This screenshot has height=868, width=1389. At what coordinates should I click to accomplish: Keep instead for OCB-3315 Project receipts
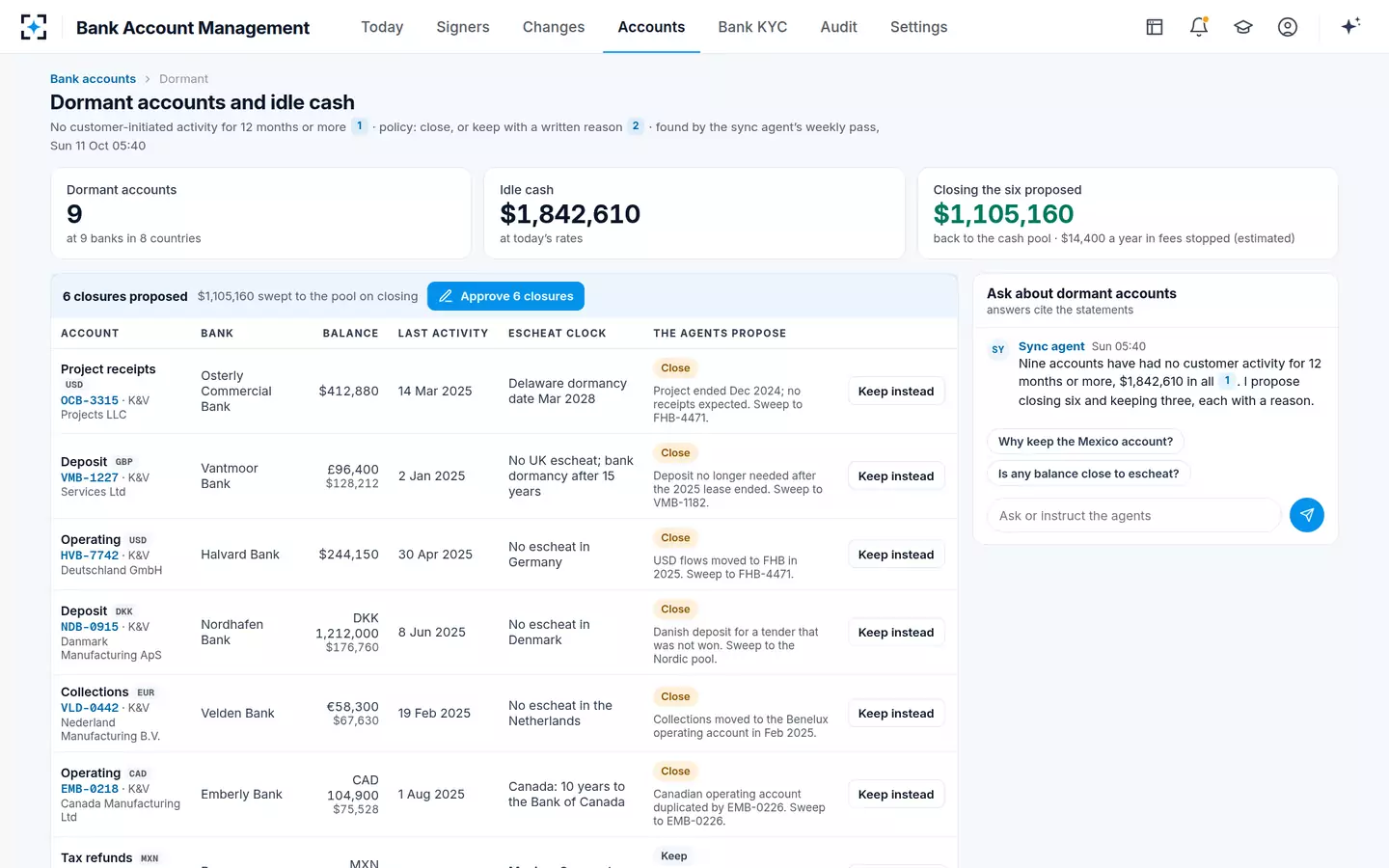click(x=896, y=392)
